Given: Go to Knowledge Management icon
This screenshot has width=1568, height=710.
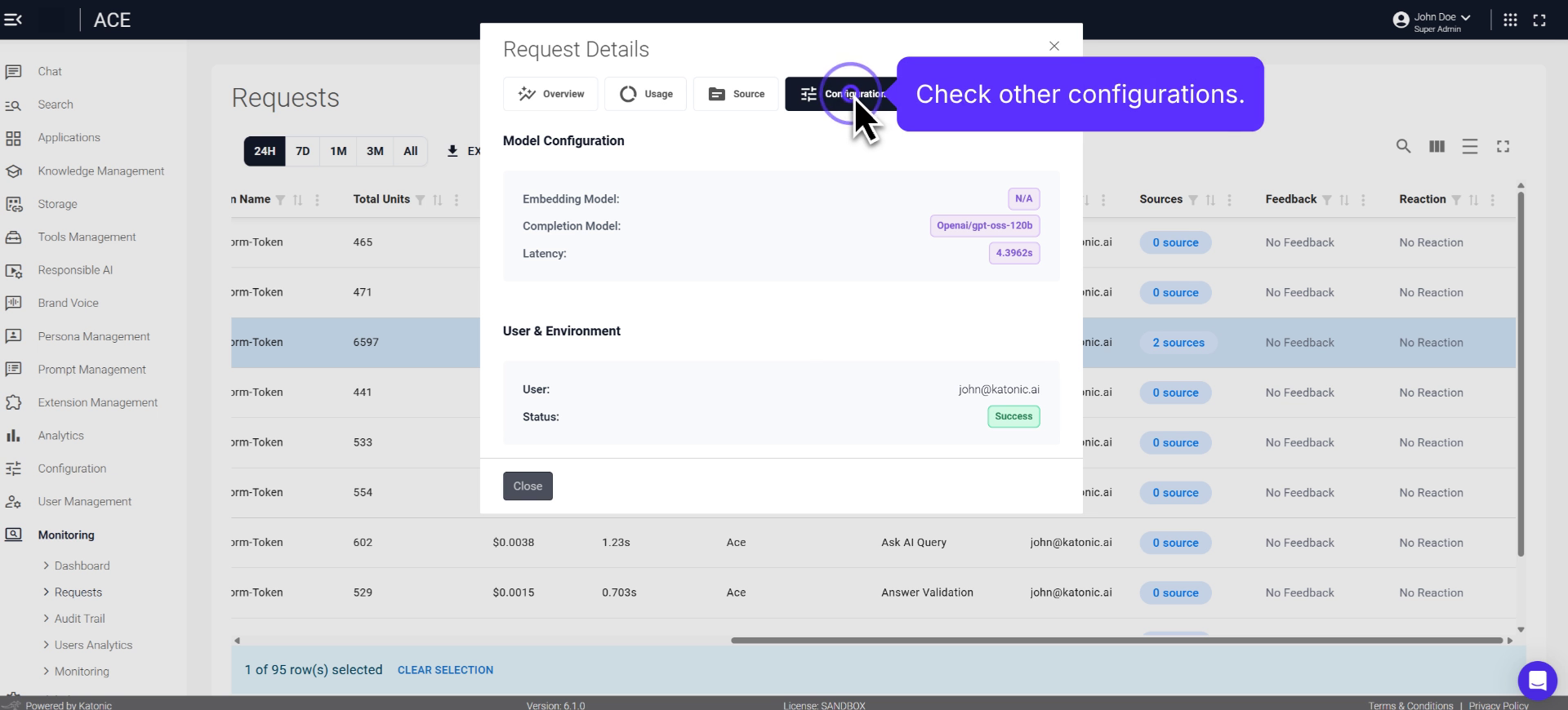Looking at the screenshot, I should [13, 171].
